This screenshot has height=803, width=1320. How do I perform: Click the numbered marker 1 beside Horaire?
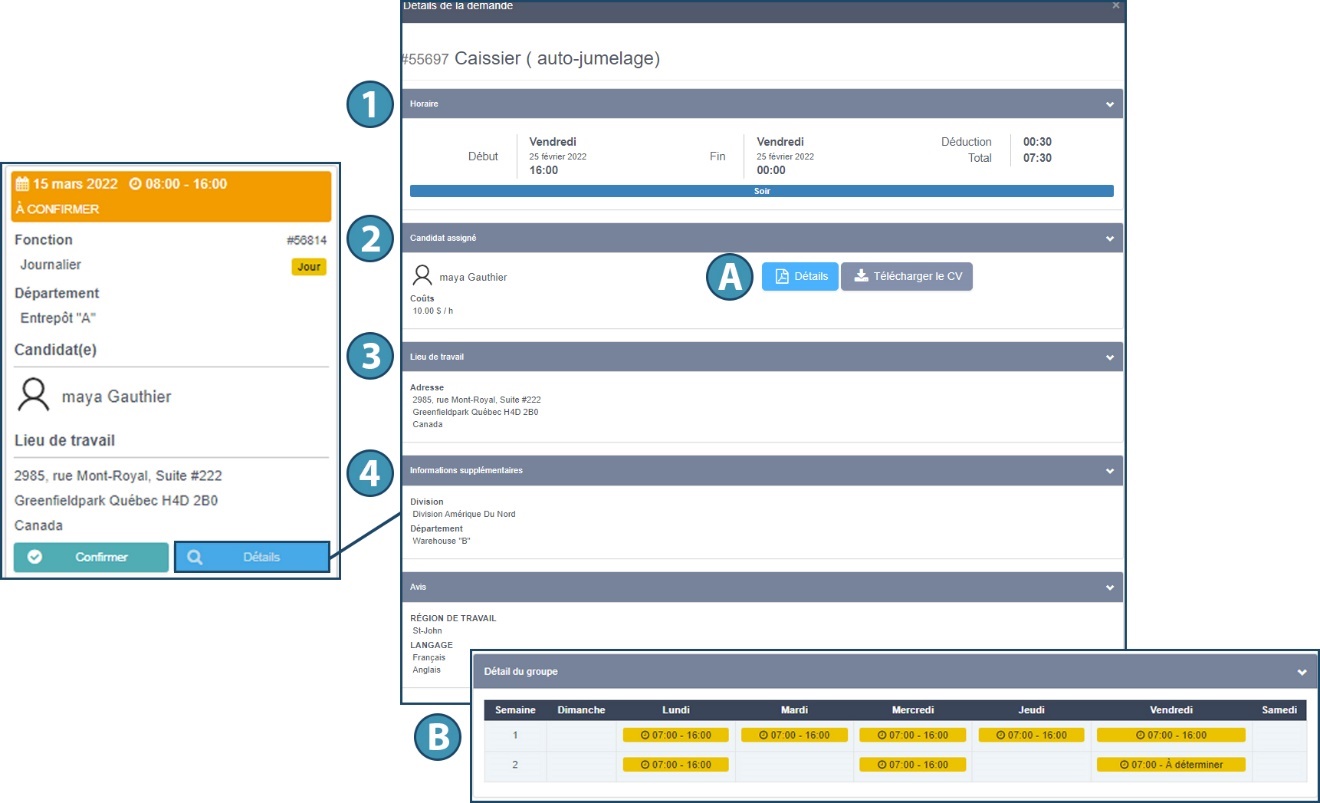click(371, 104)
